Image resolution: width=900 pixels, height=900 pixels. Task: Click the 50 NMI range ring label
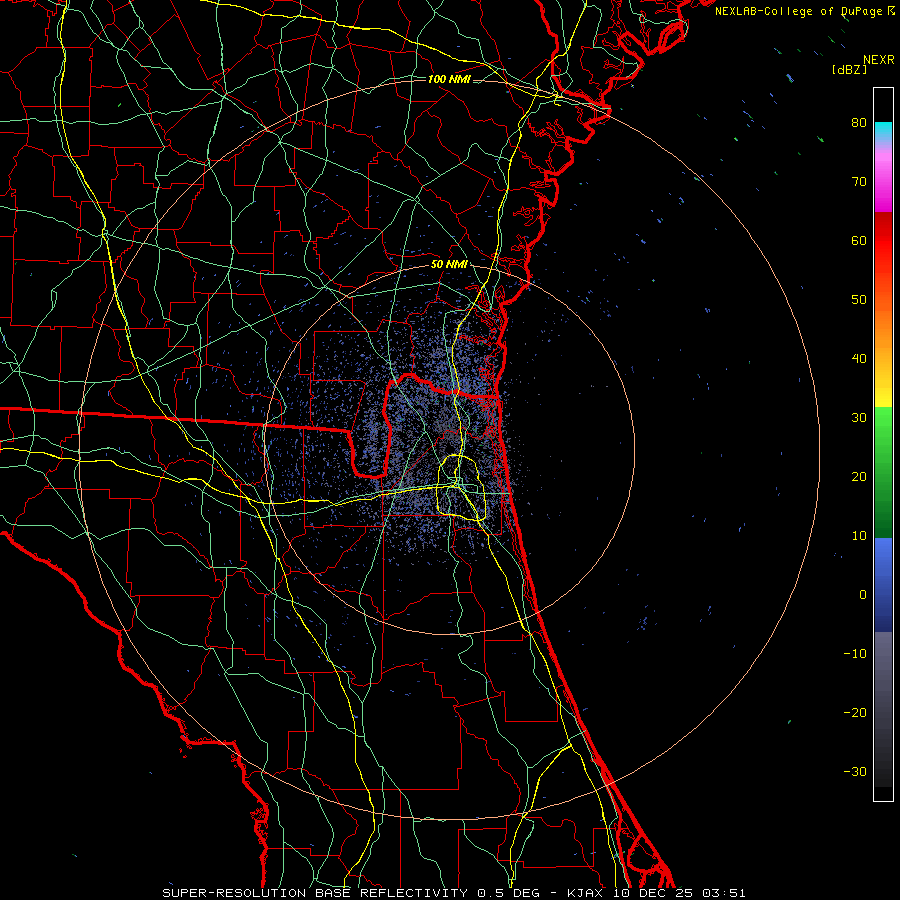449,265
